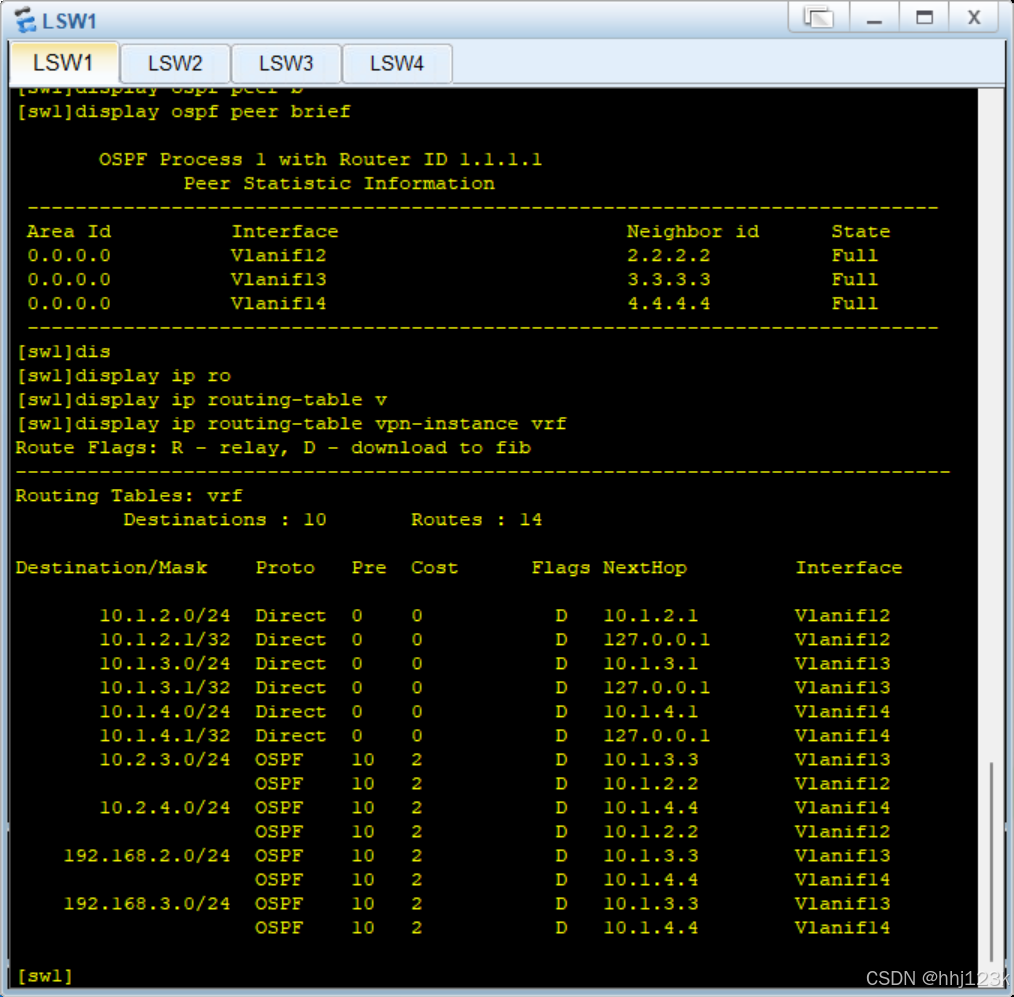Click the '[sw1]dis' command line
Screen dimensions: 1014x997
[x=63, y=352]
